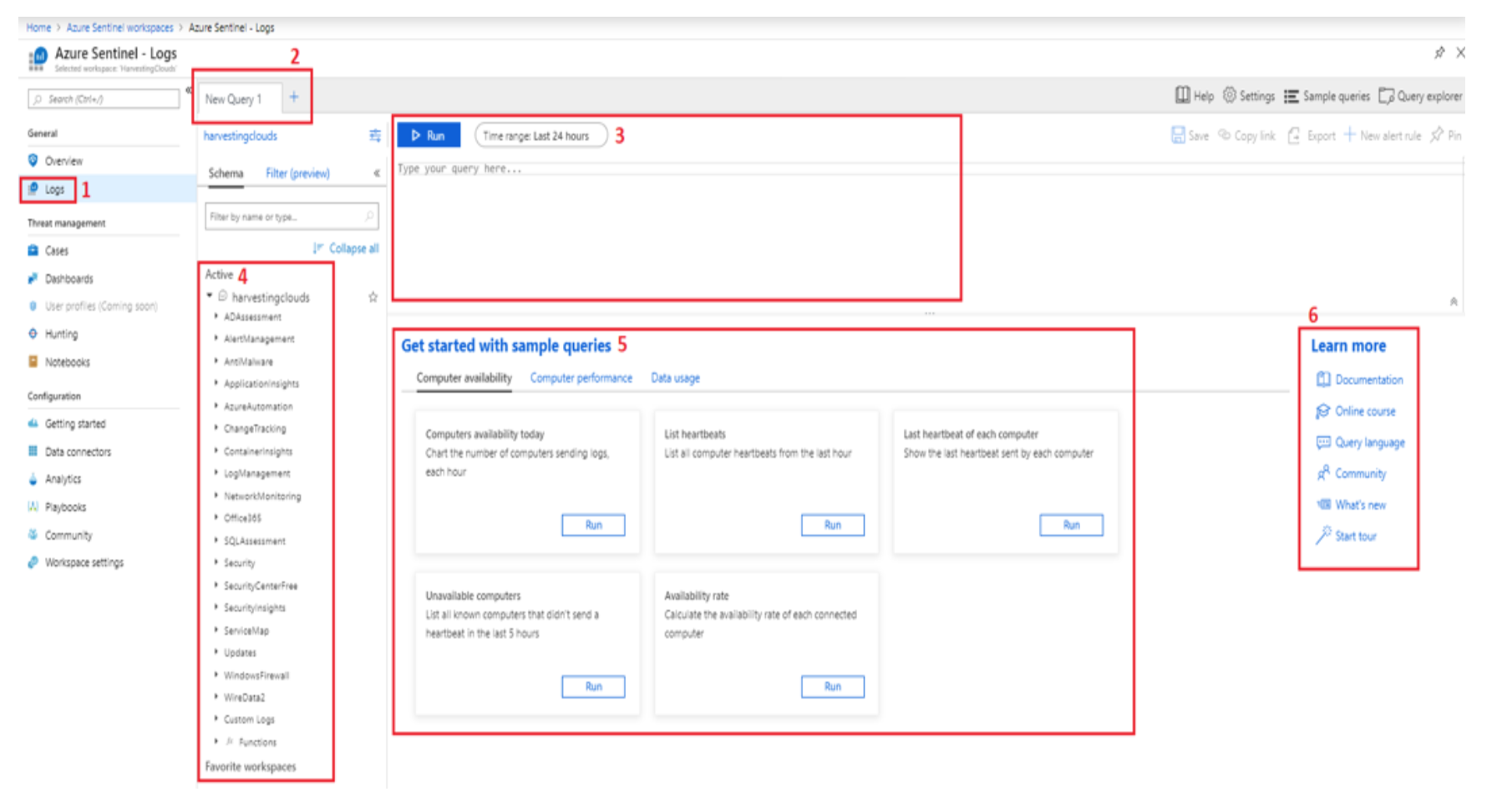Screen dimensions: 1487x812
Task: Run the Unavailable computers sample query
Action: coord(593,687)
